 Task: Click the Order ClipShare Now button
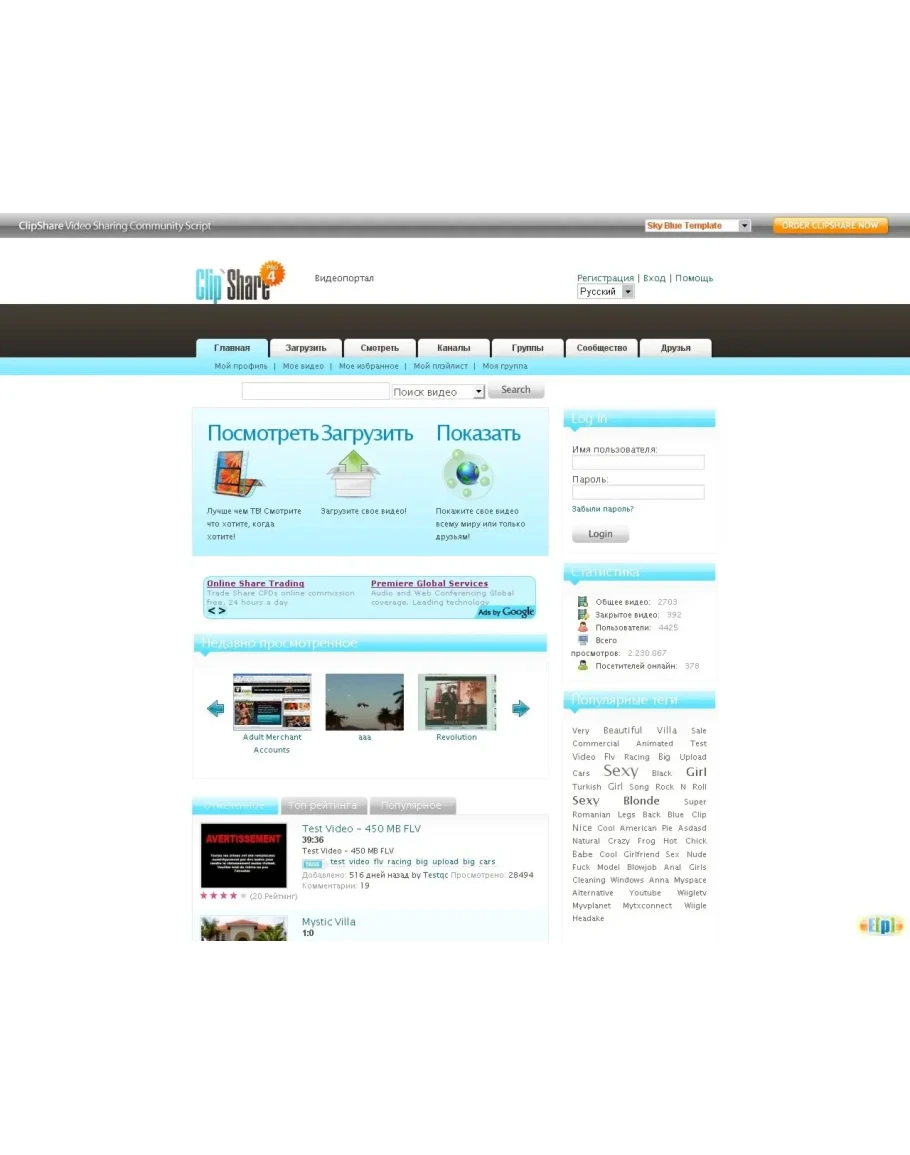(830, 226)
